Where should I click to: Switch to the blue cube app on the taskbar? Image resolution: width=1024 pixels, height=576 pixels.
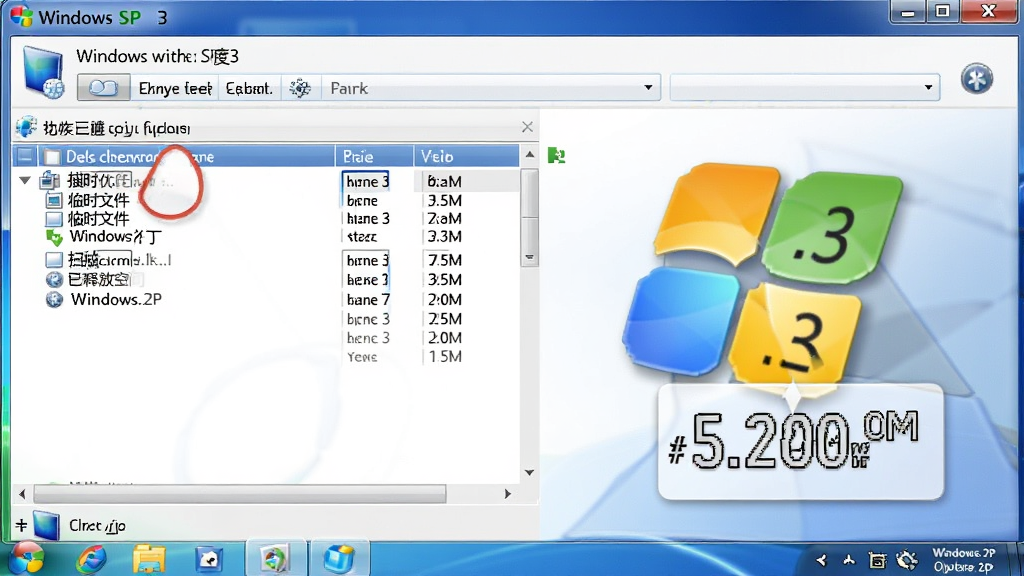click(x=339, y=559)
